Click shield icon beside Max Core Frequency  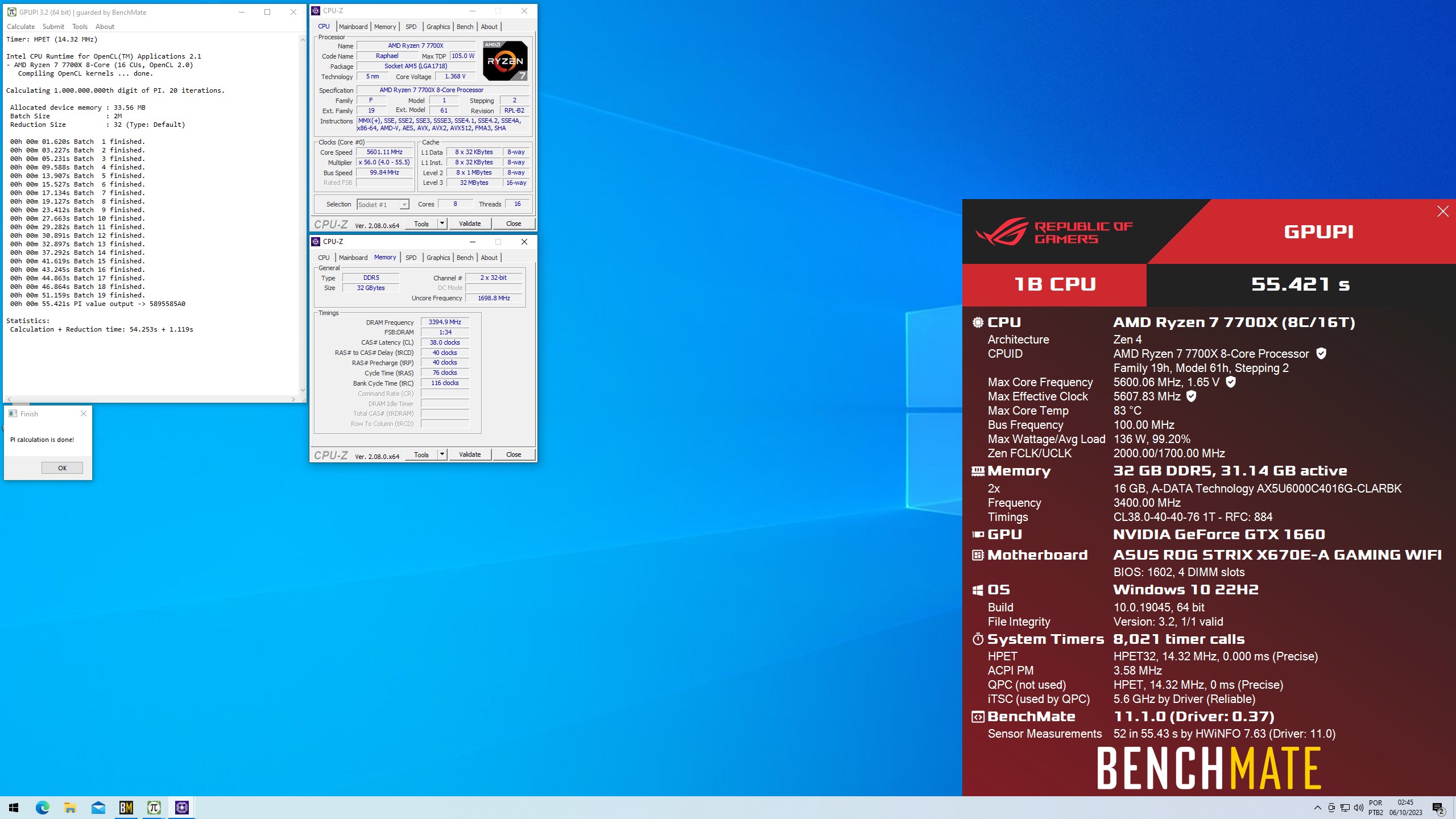[1231, 382]
